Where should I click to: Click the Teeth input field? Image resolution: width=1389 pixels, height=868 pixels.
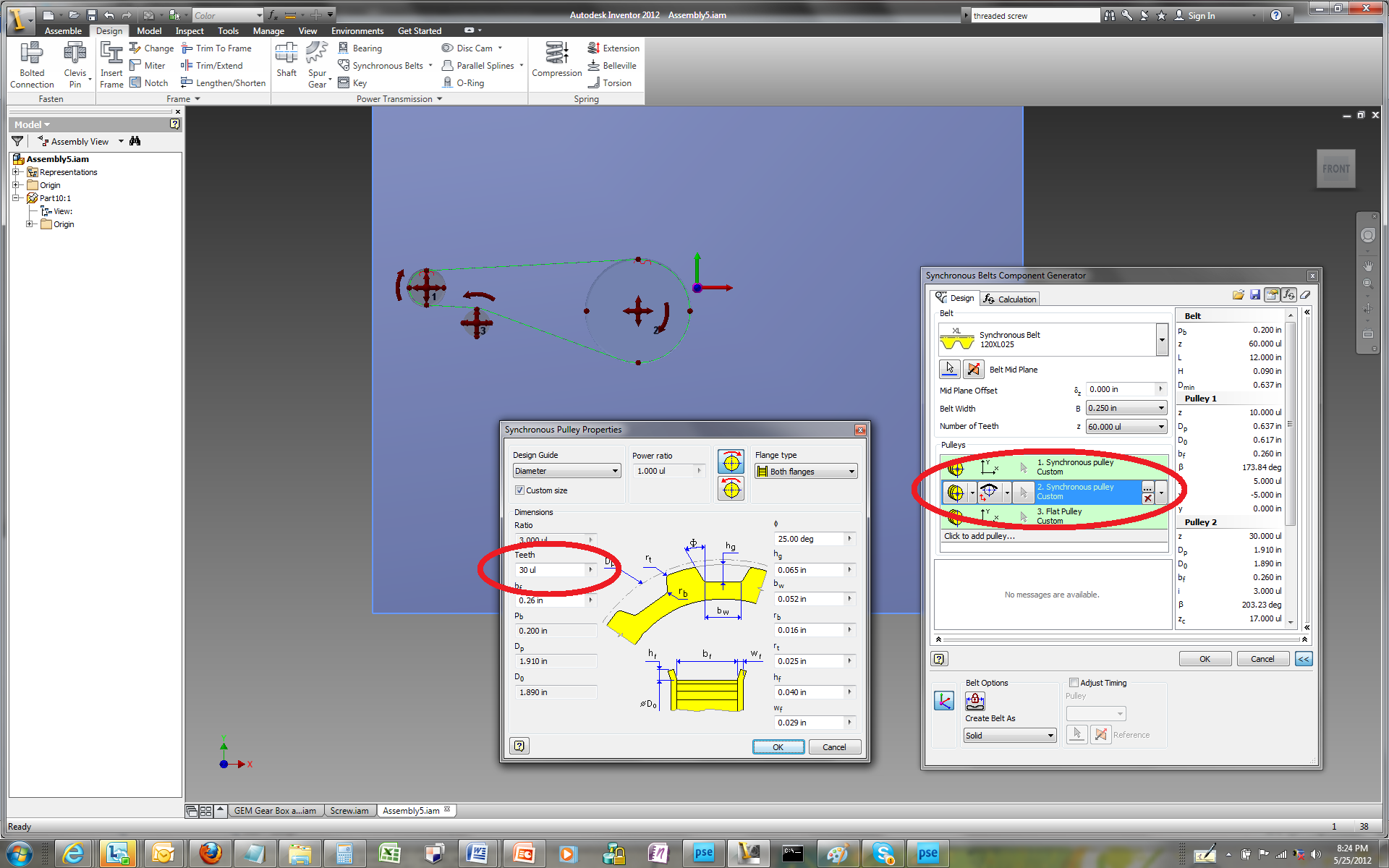click(551, 570)
